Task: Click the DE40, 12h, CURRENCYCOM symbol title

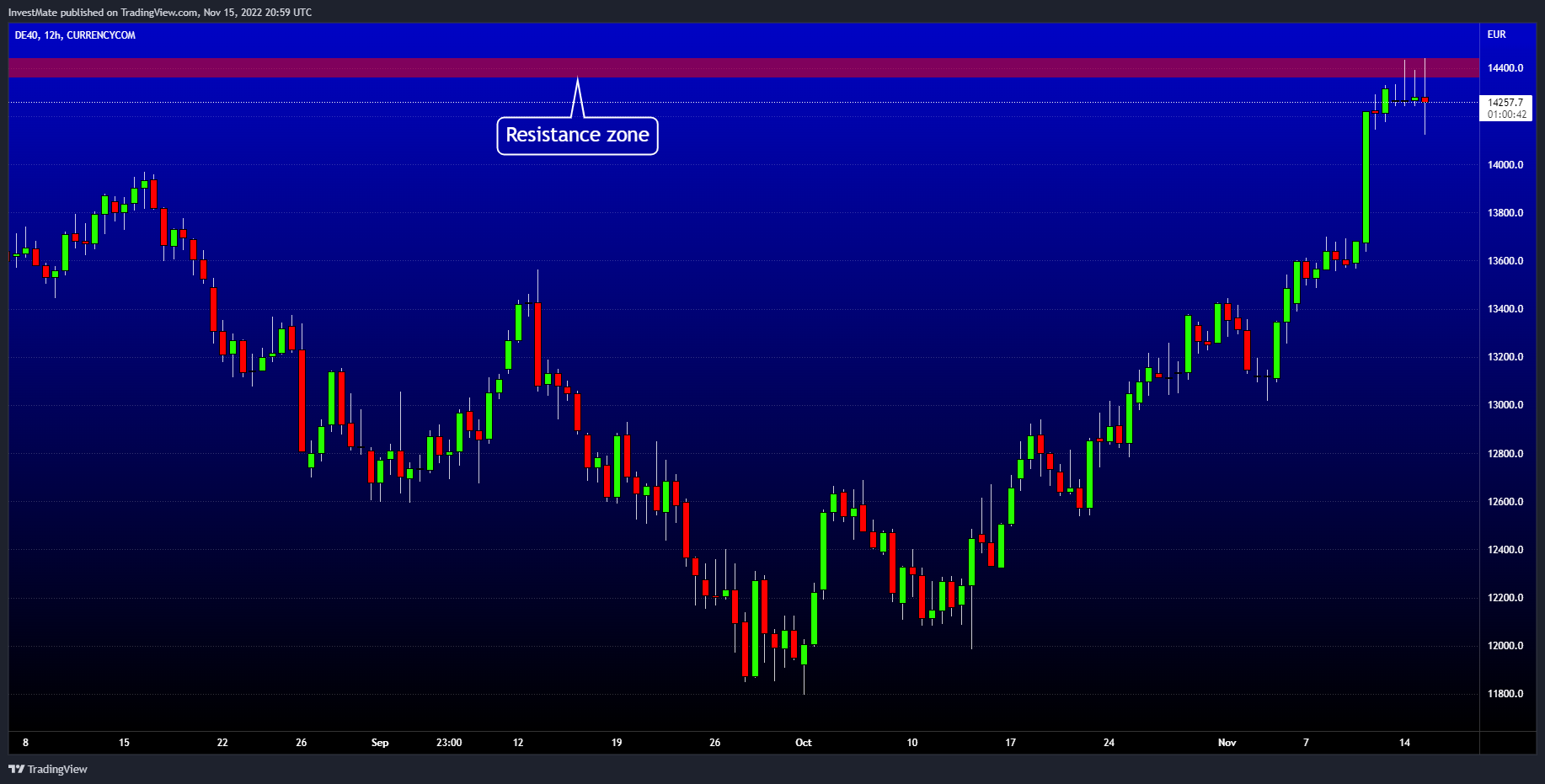Action: point(75,35)
